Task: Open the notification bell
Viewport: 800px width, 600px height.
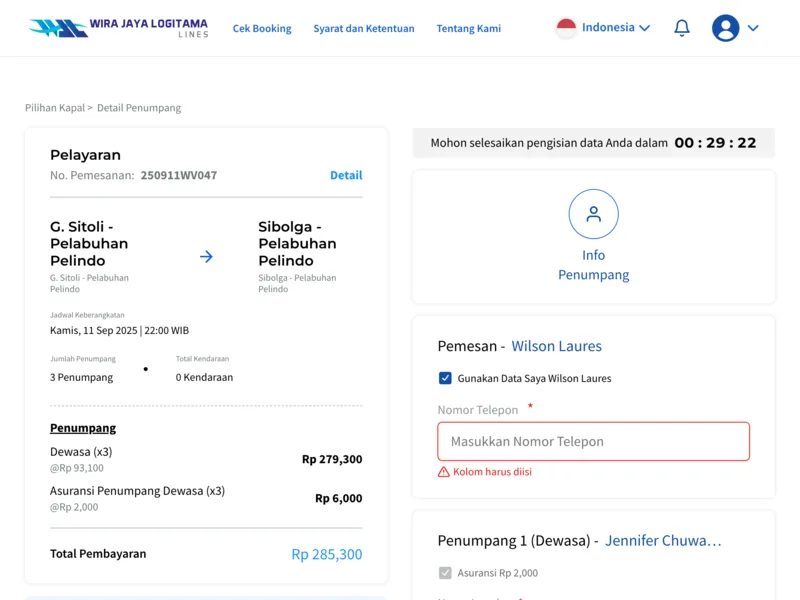Action: (x=682, y=28)
